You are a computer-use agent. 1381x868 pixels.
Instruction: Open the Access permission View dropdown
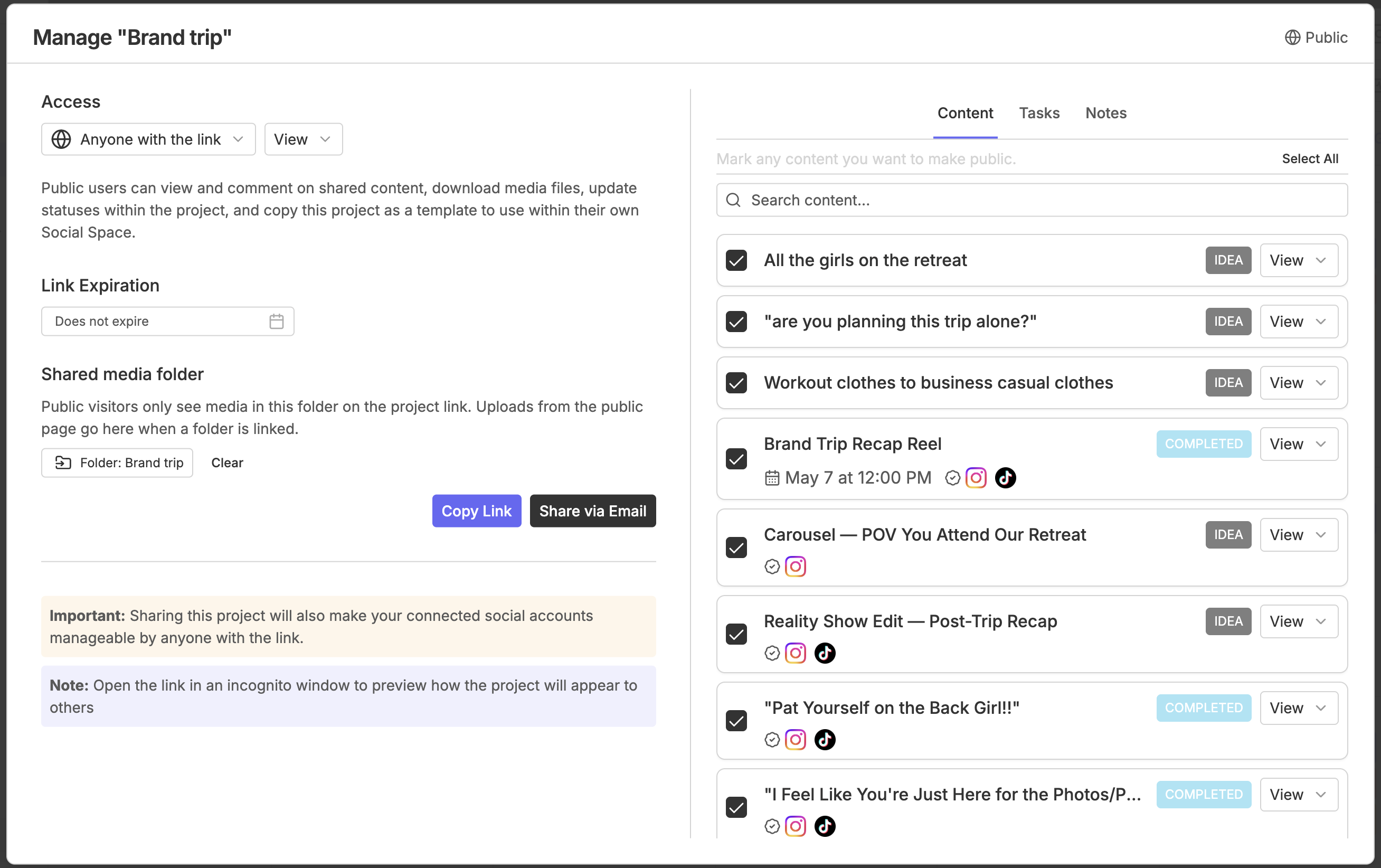[x=304, y=139]
